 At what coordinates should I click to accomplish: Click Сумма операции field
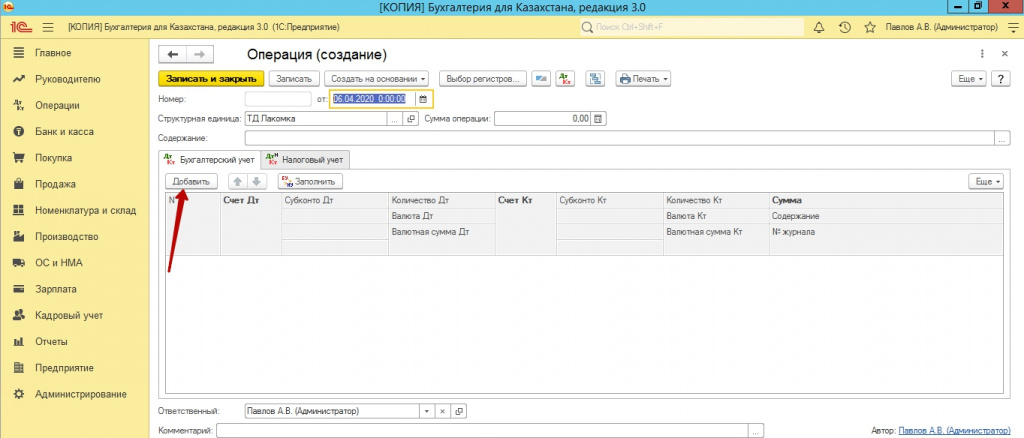pyautogui.click(x=543, y=119)
